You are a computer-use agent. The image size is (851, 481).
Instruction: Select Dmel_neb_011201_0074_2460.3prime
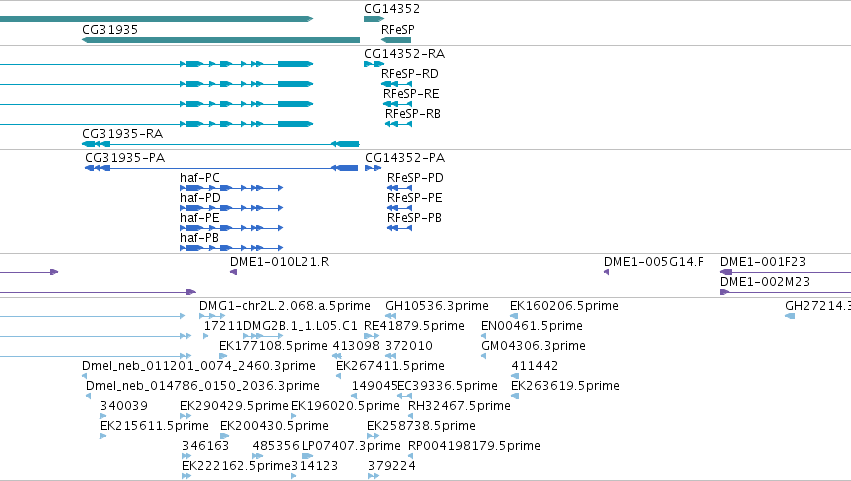point(85,376)
